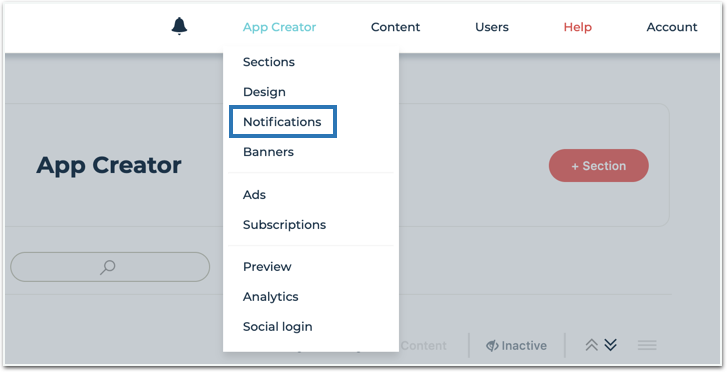Viewport: 727px width, 372px height.
Task: Open Subscriptions menu entry
Action: pos(285,224)
